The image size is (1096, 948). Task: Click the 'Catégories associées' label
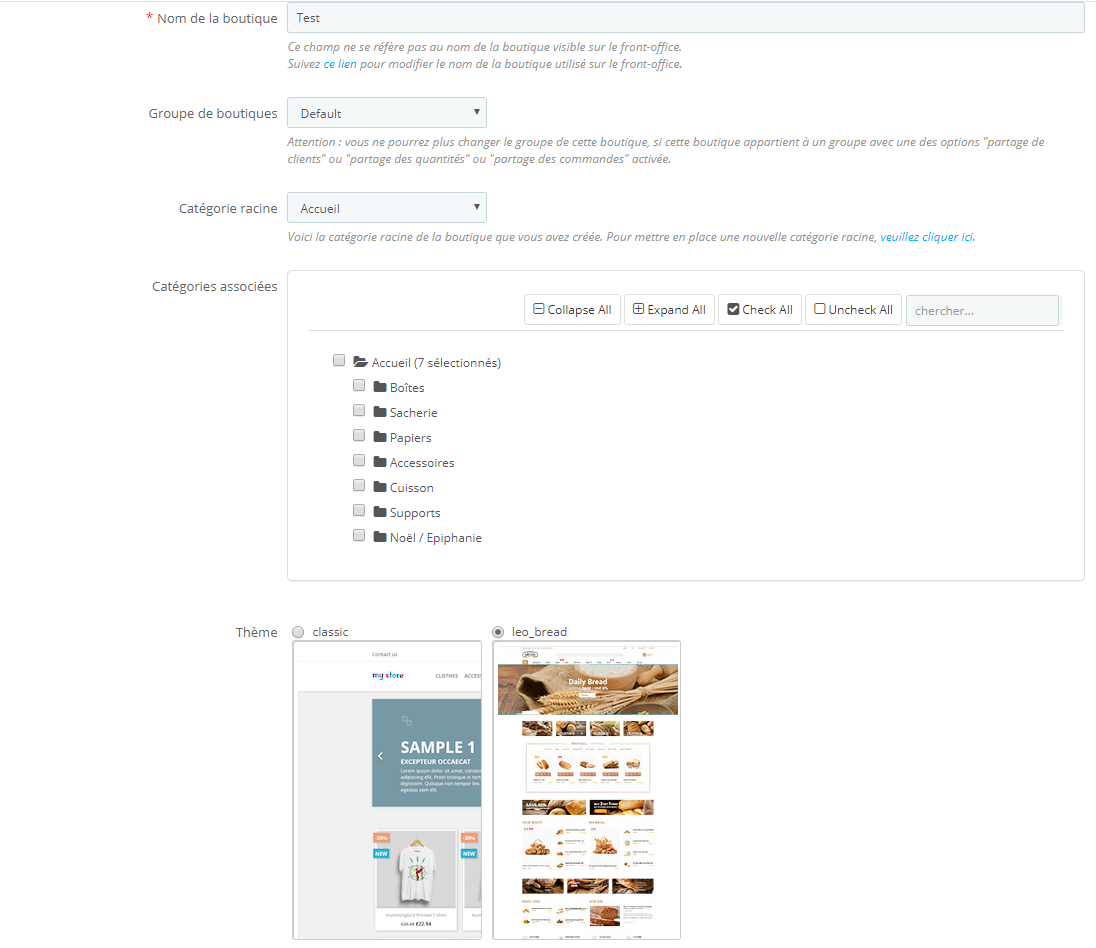(215, 287)
